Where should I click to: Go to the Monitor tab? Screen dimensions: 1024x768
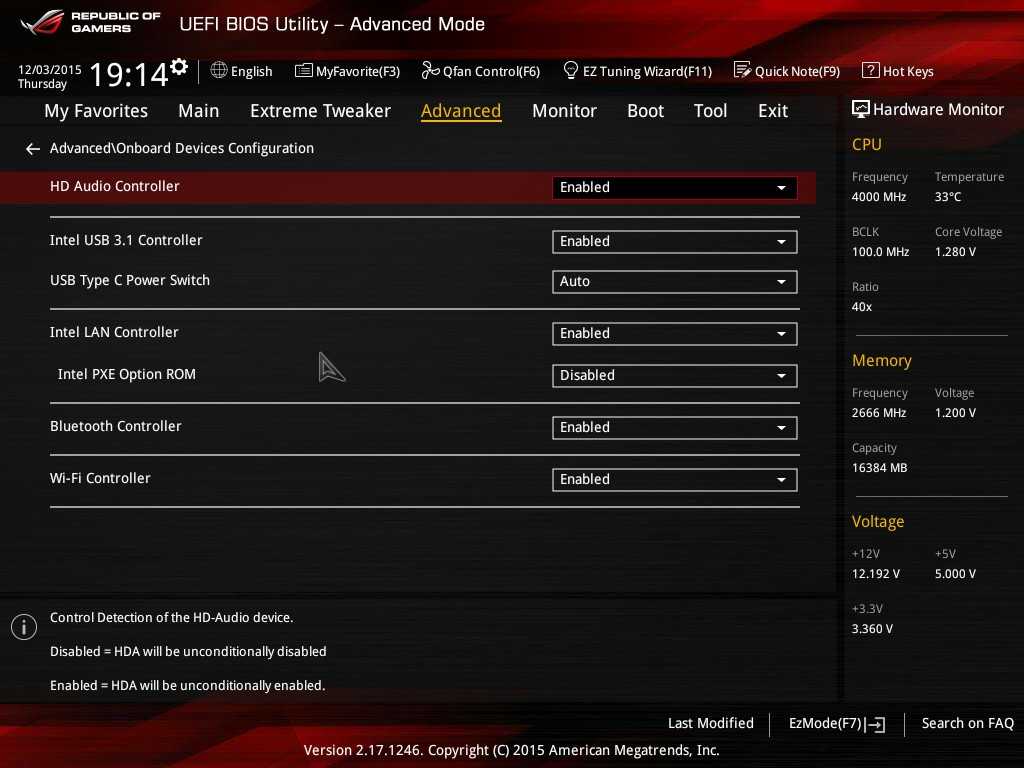pos(564,111)
